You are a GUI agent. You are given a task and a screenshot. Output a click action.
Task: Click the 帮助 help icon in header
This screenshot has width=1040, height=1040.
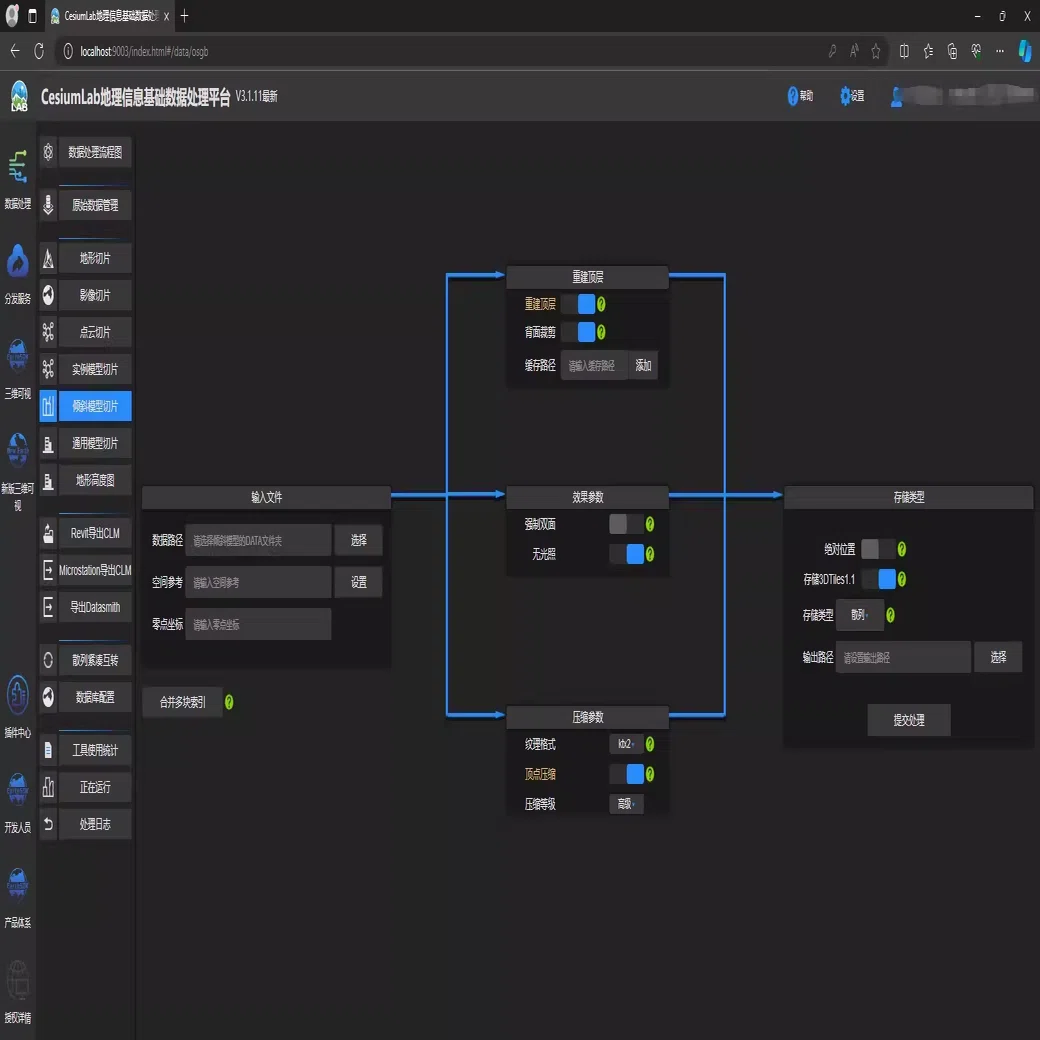click(x=793, y=96)
